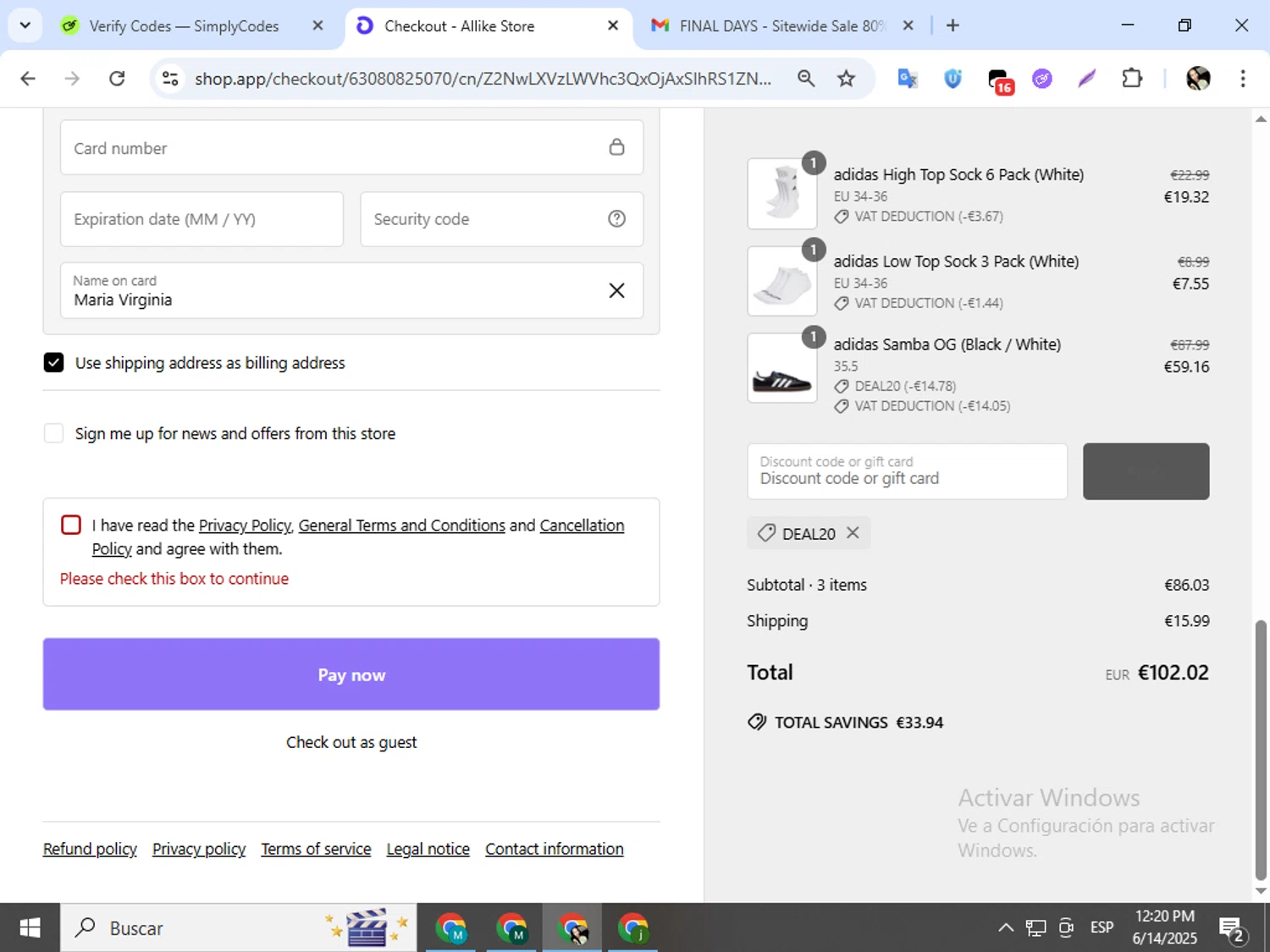This screenshot has width=1270, height=952.
Task: Open the Windows Start menu
Action: pos(30,927)
